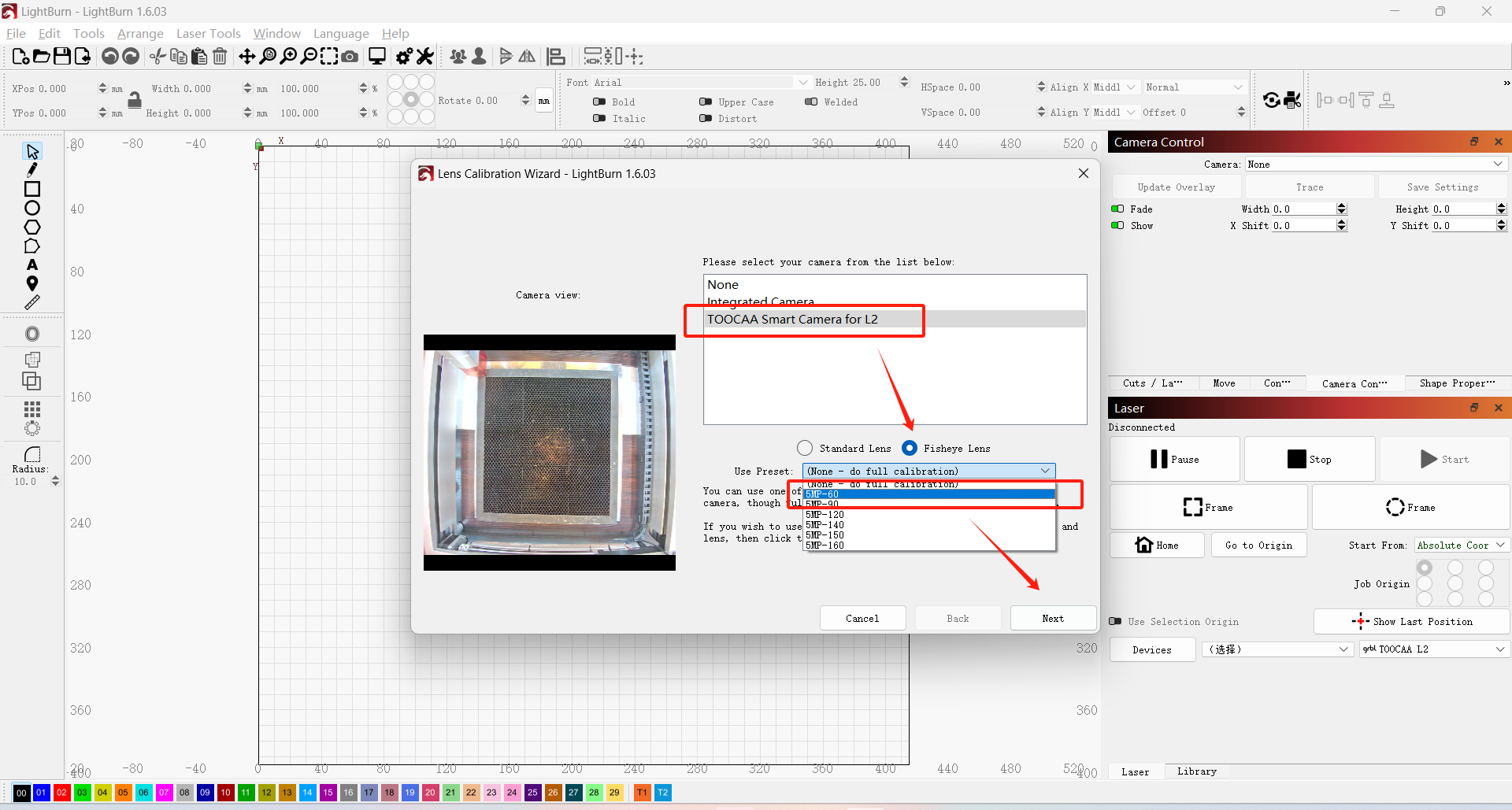Open the Arrange menu
This screenshot has height=810, width=1512.
point(140,33)
